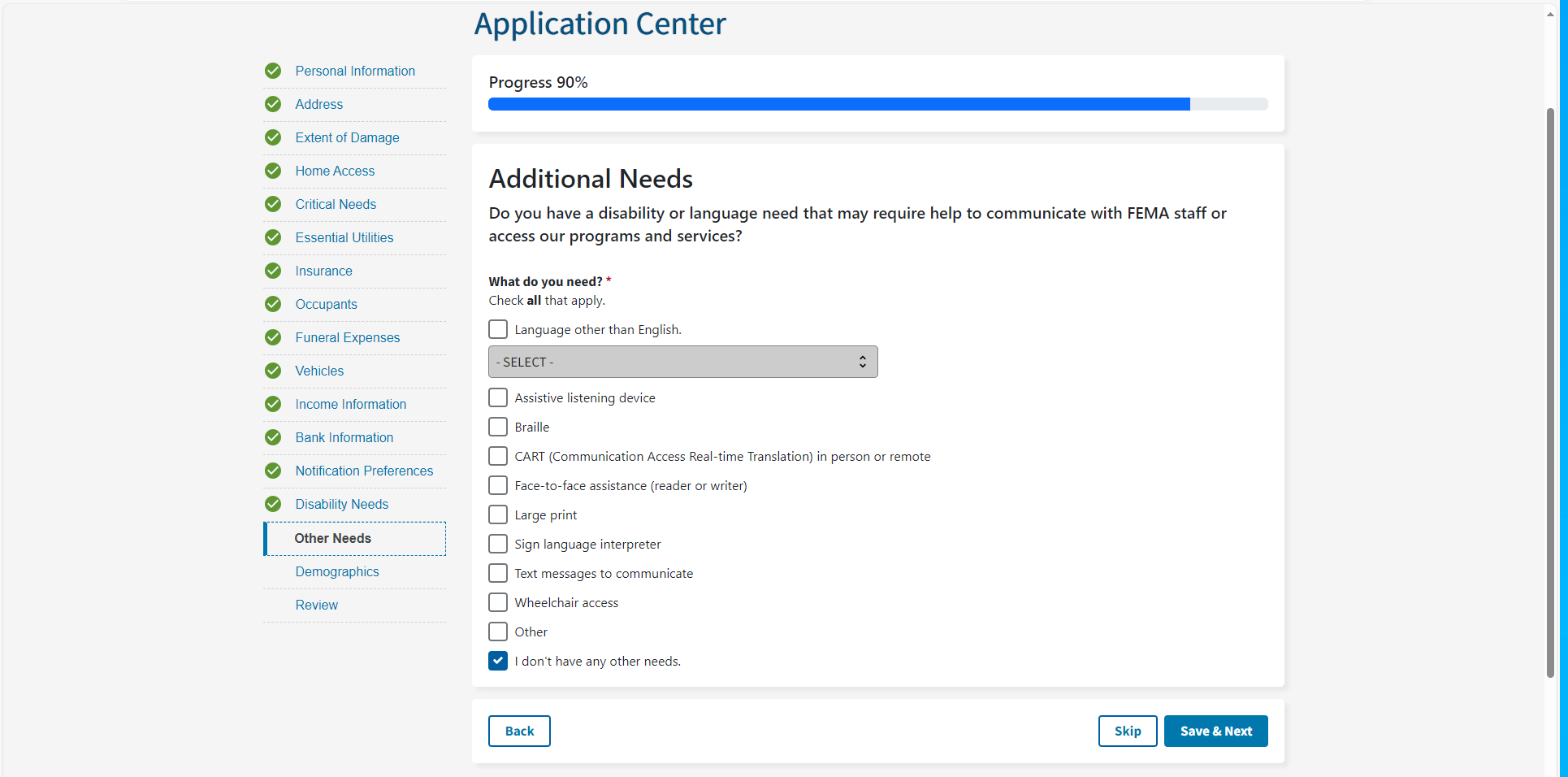Select Other Needs in the sidebar
Image resolution: width=1568 pixels, height=777 pixels.
332,538
